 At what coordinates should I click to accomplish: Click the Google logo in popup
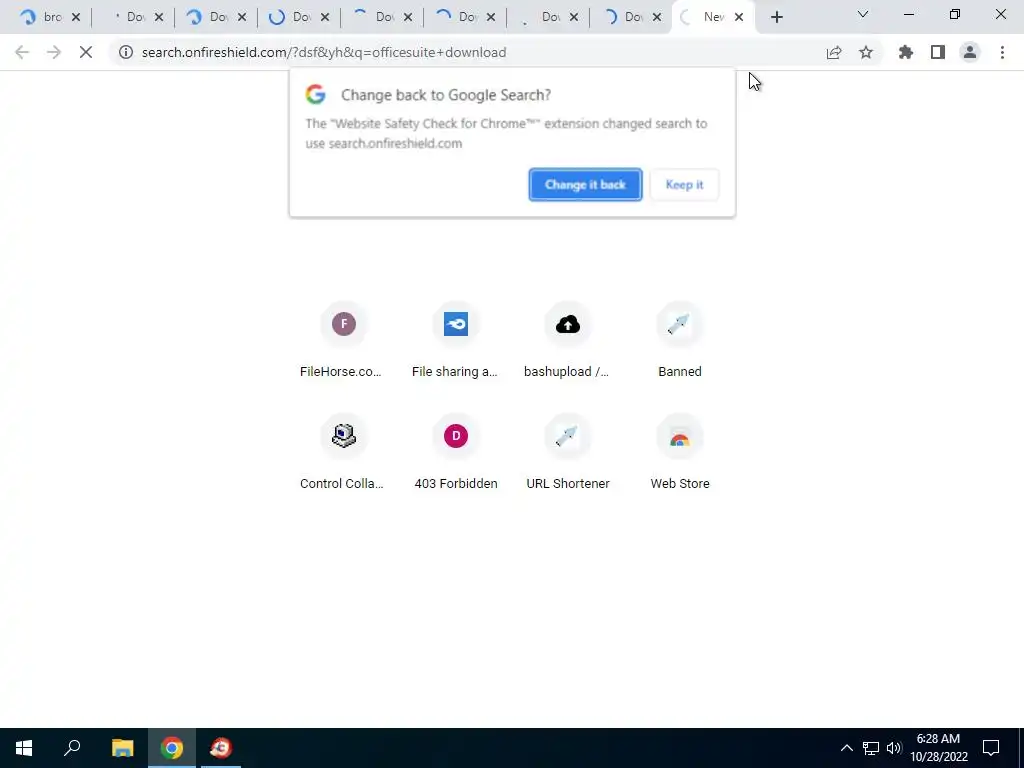(315, 95)
